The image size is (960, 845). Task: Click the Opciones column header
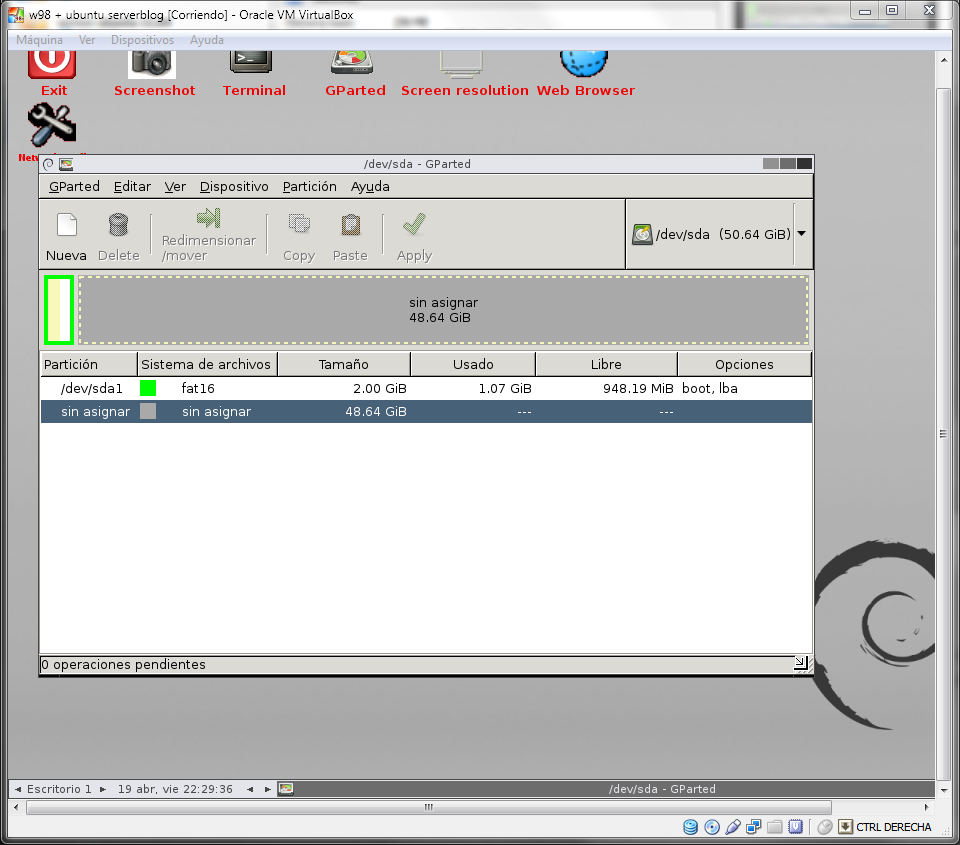pos(744,364)
